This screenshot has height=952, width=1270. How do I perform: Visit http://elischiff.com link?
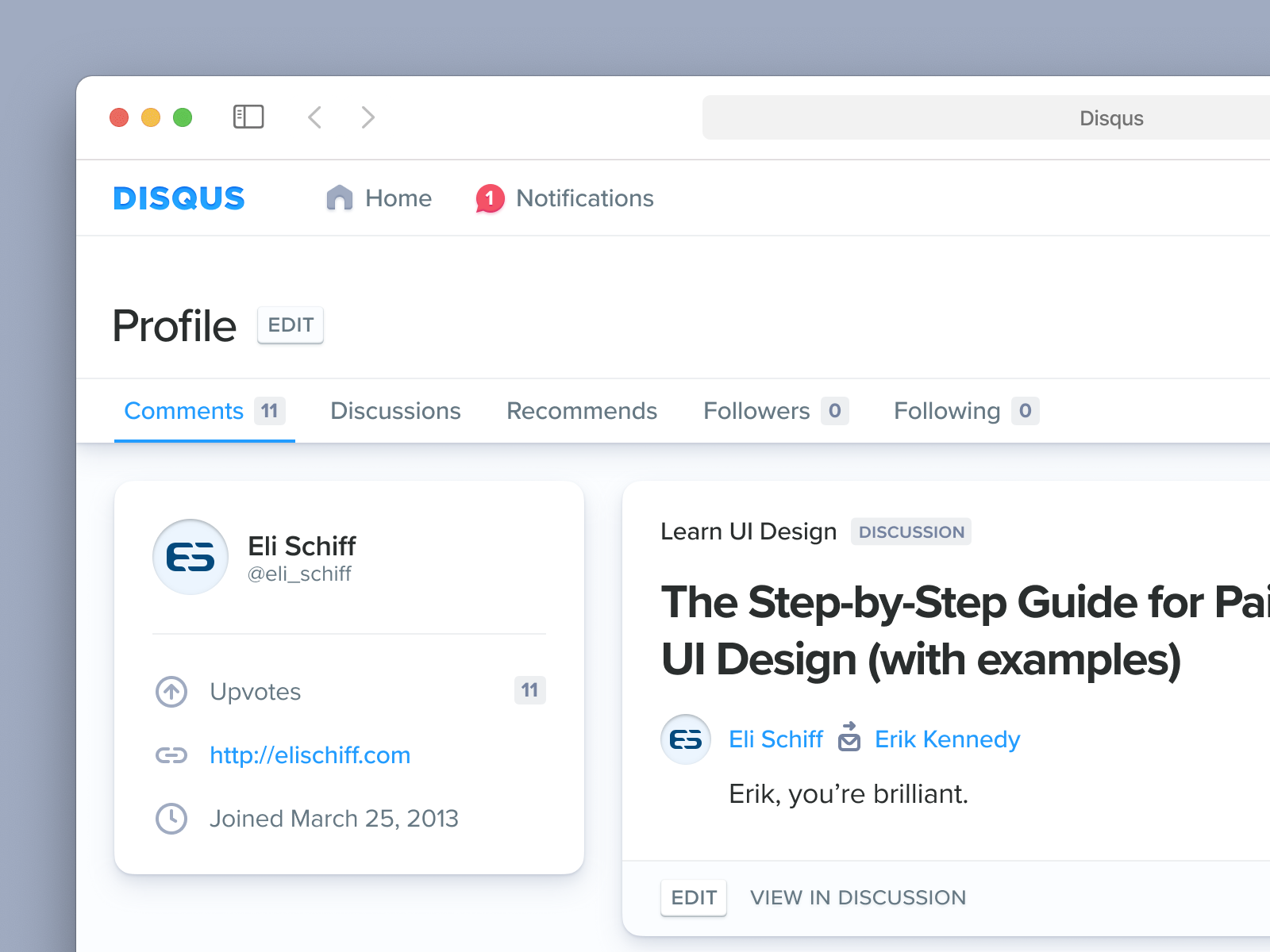[x=310, y=754]
